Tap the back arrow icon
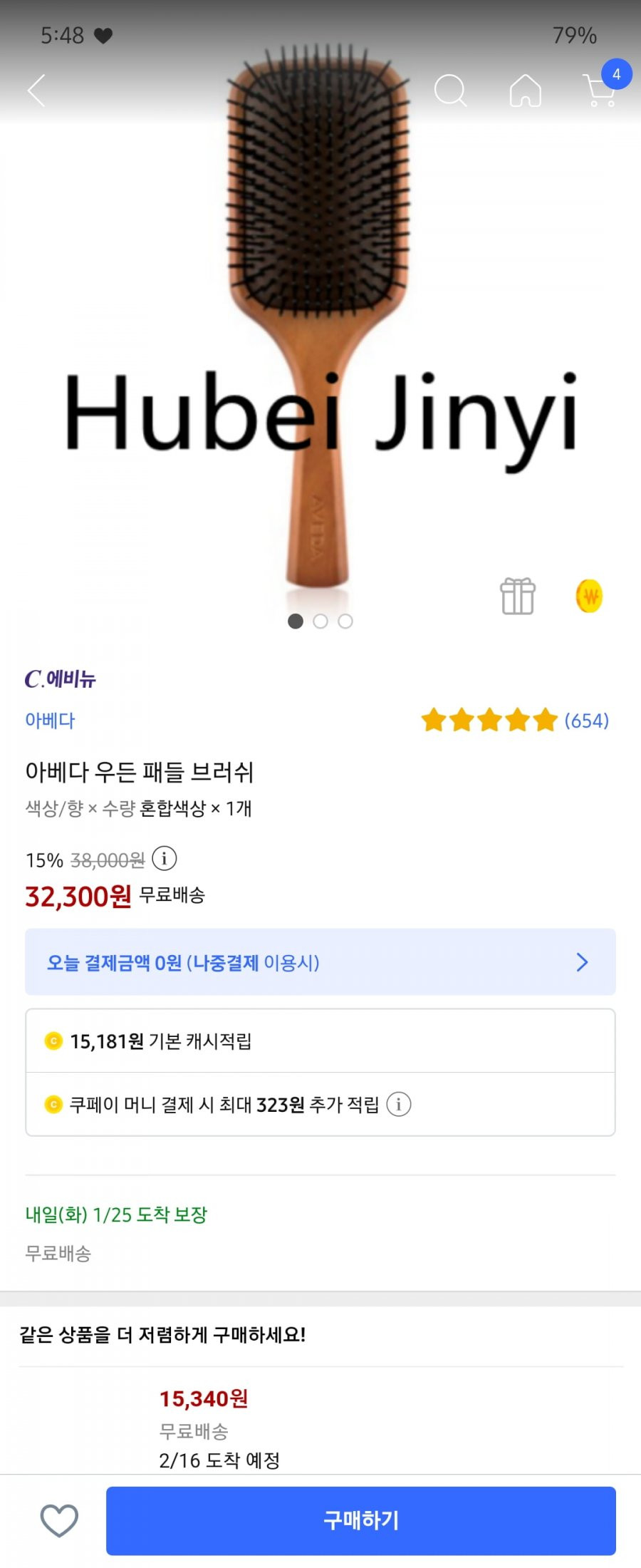The image size is (641, 1568). [x=36, y=91]
